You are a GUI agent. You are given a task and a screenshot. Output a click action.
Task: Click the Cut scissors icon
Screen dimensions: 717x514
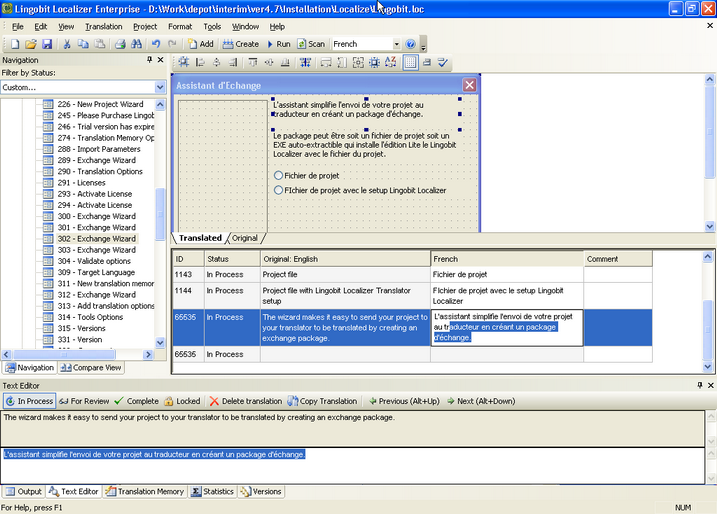coord(68,44)
